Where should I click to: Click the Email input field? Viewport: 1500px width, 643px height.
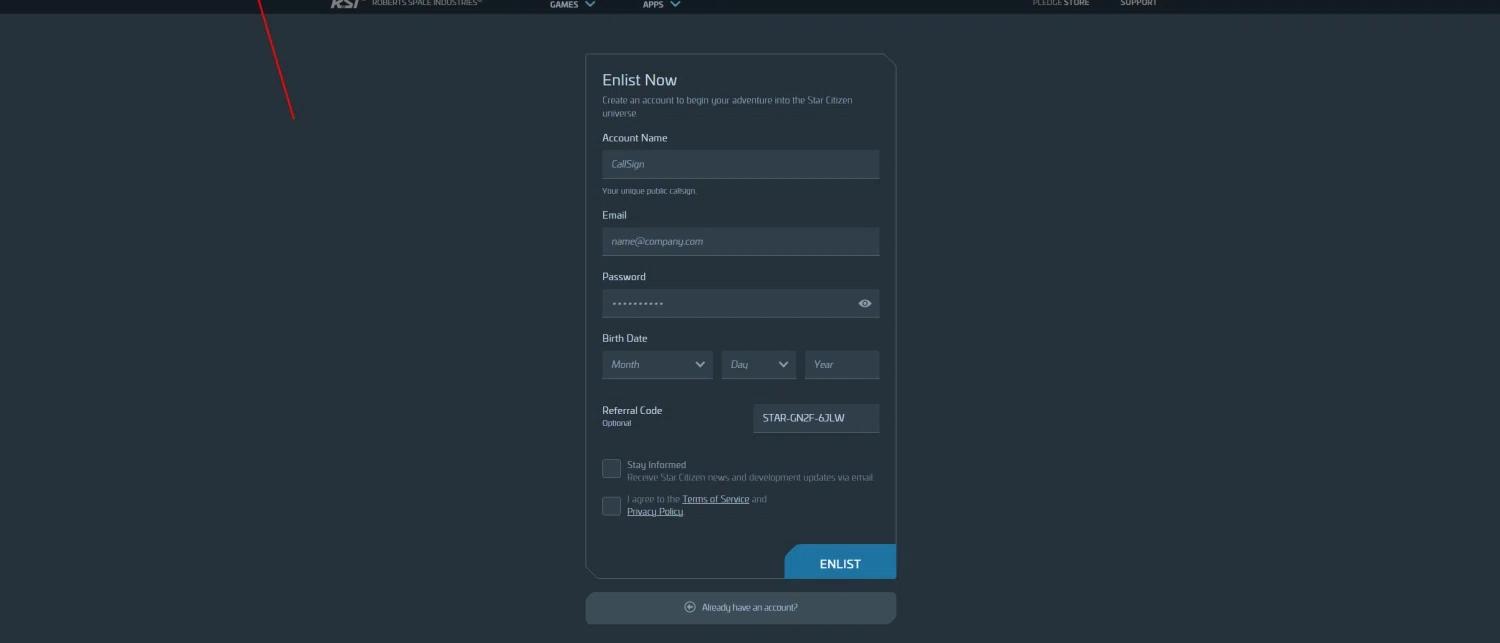pyautogui.click(x=740, y=241)
